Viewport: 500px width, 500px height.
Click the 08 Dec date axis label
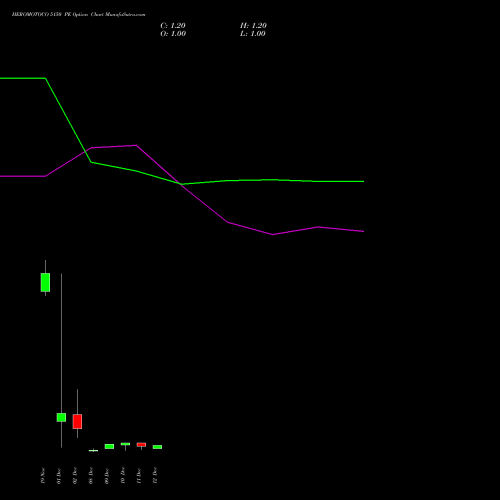point(91,475)
